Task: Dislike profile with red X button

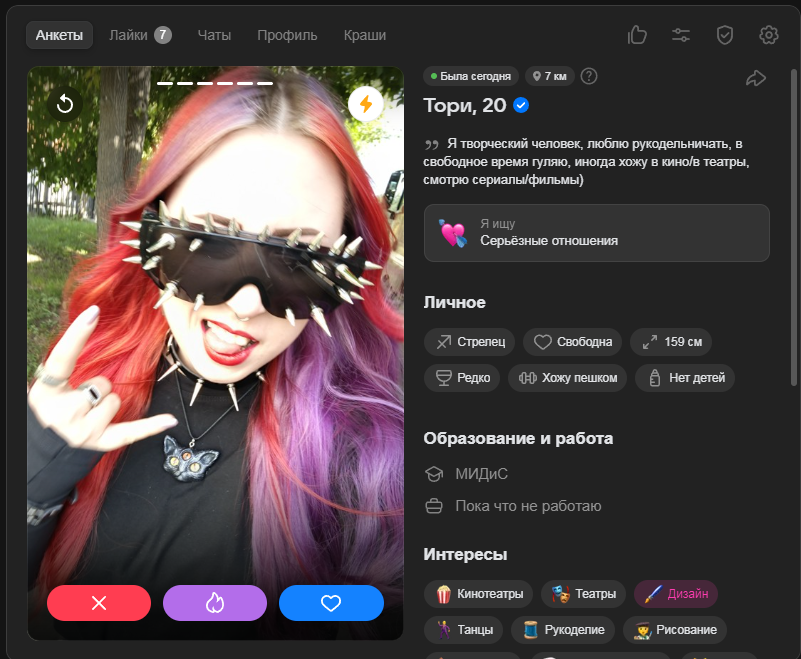Action: coord(99,603)
